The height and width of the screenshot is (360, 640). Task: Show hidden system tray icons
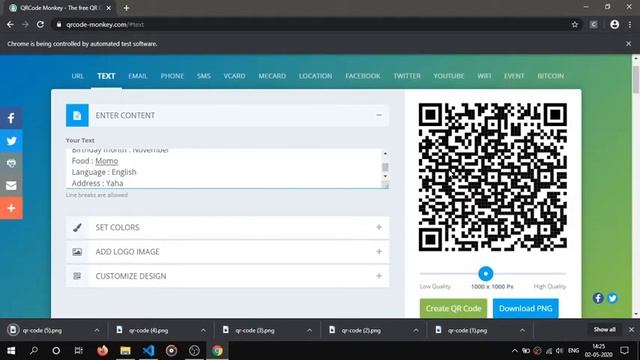tap(514, 351)
